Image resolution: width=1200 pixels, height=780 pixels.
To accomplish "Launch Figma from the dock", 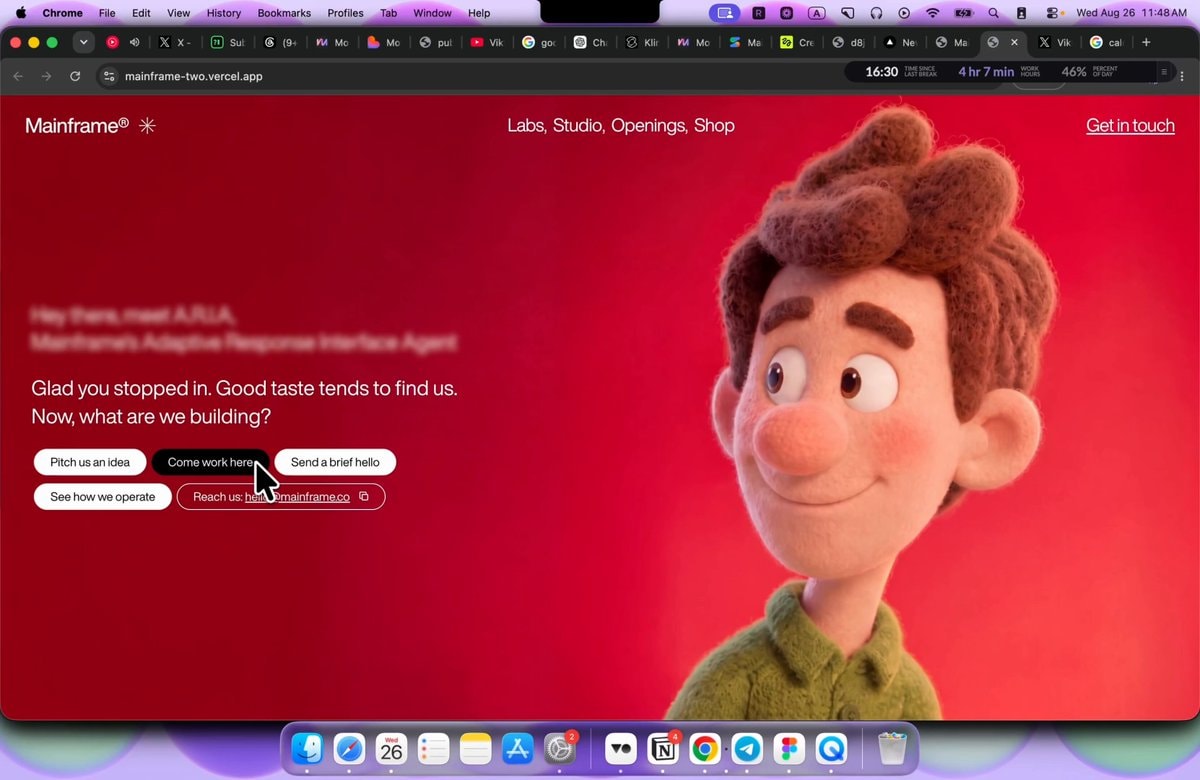I will point(789,748).
